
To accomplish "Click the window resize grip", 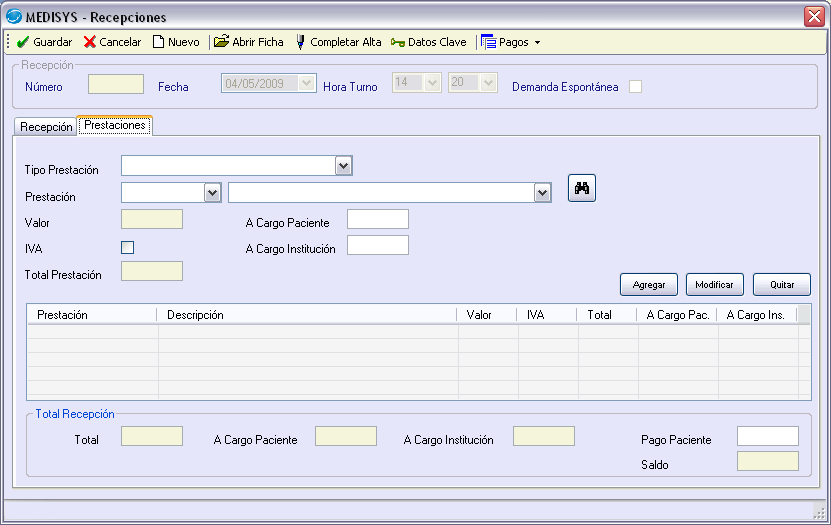I will pyautogui.click(x=819, y=512).
